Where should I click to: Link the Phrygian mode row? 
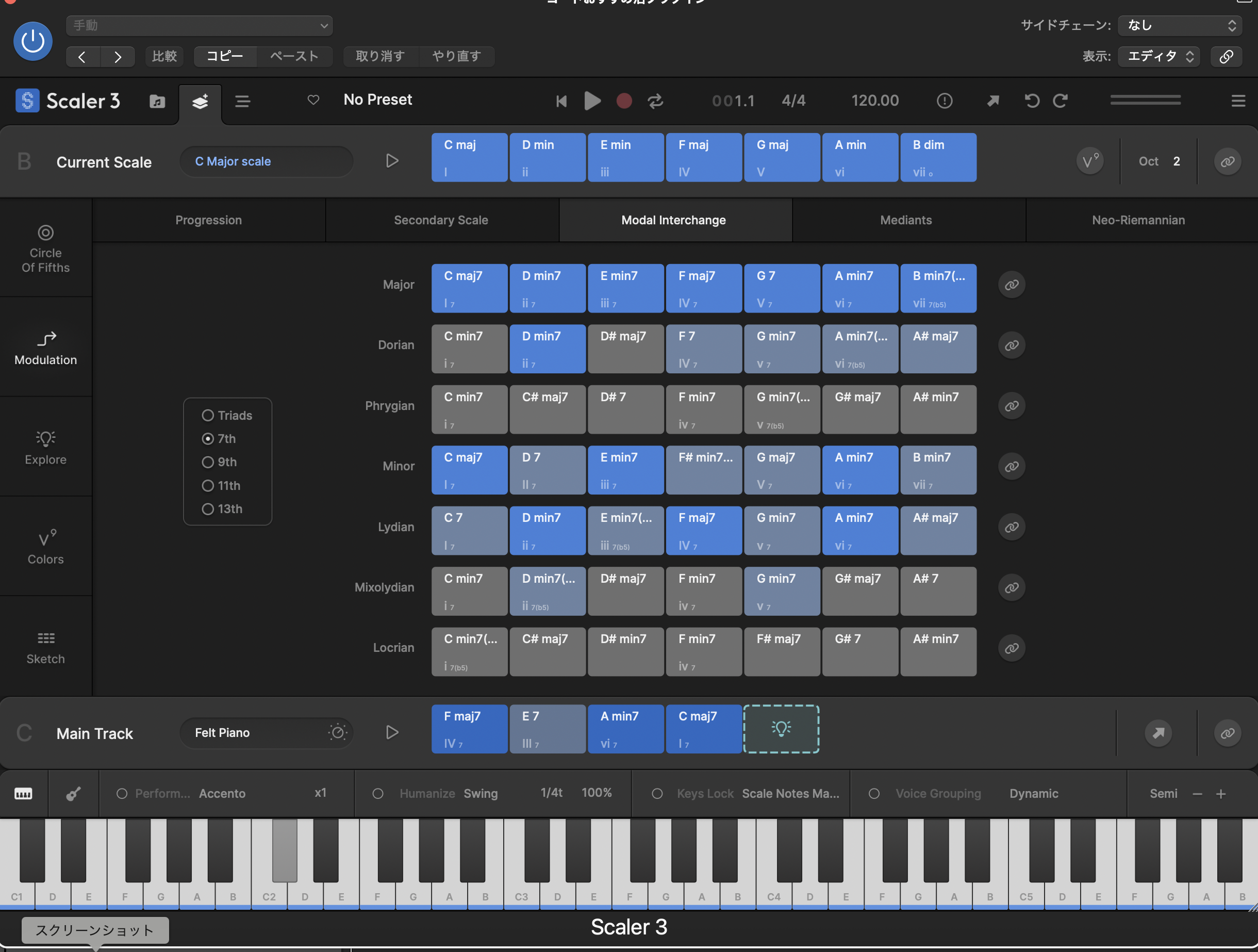1012,406
